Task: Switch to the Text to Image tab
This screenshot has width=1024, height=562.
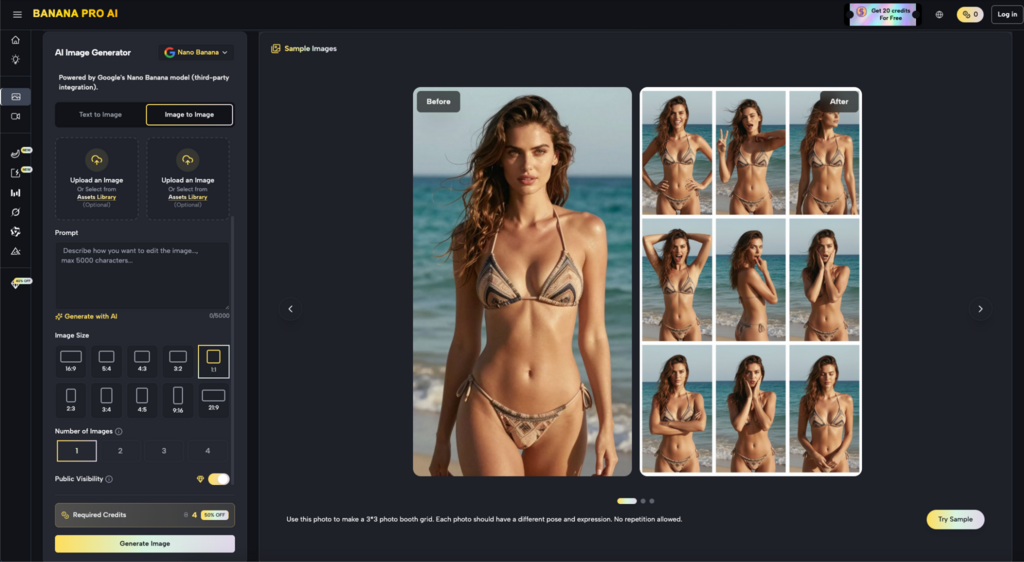Action: (x=100, y=115)
